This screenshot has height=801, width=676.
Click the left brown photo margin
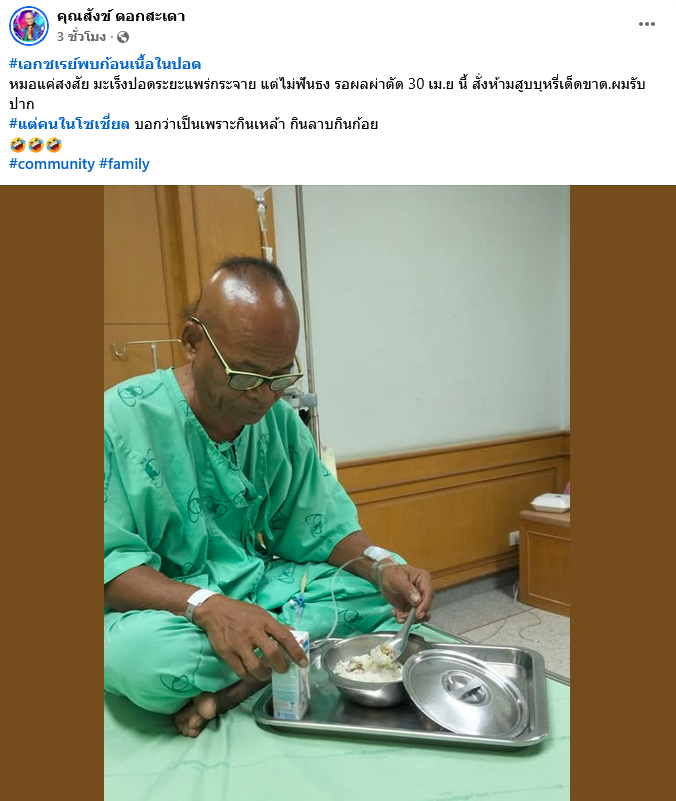52,493
